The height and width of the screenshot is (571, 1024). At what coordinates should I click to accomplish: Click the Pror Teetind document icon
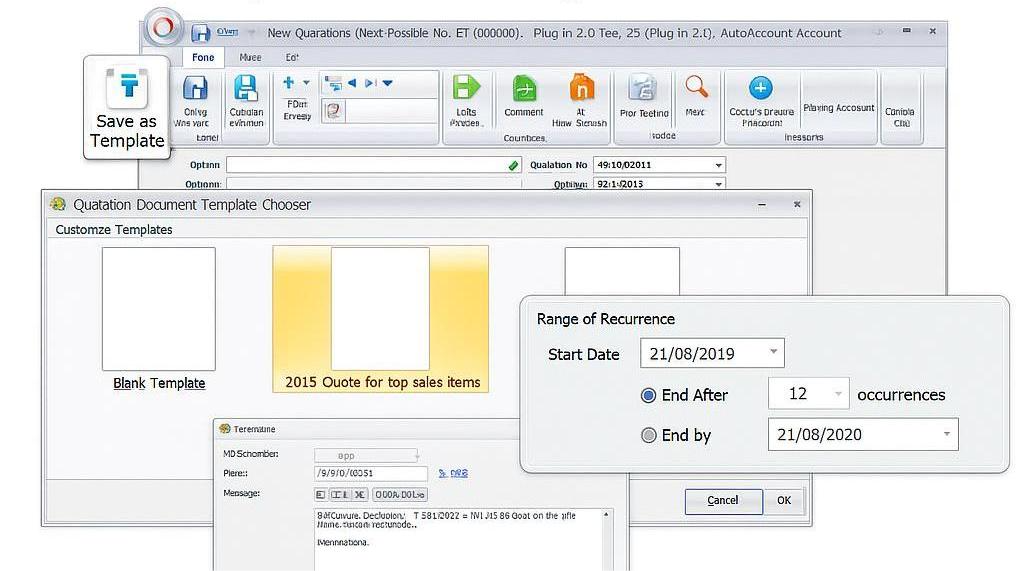click(643, 88)
